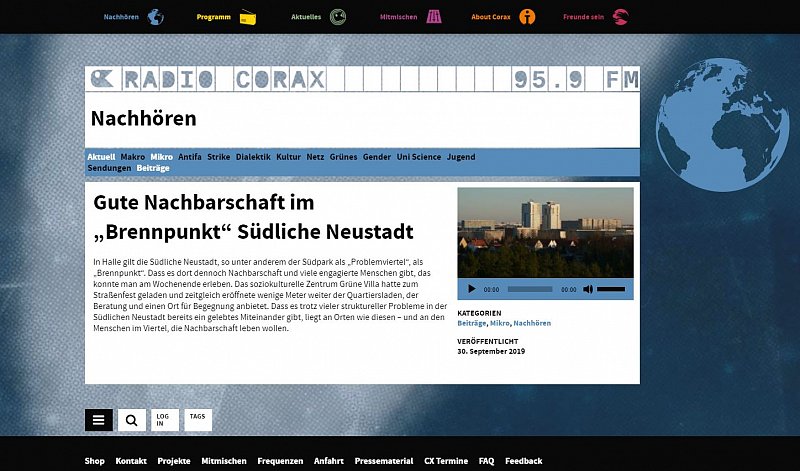
Task: Open the Mikro category link under Kategorien
Action: (499, 323)
